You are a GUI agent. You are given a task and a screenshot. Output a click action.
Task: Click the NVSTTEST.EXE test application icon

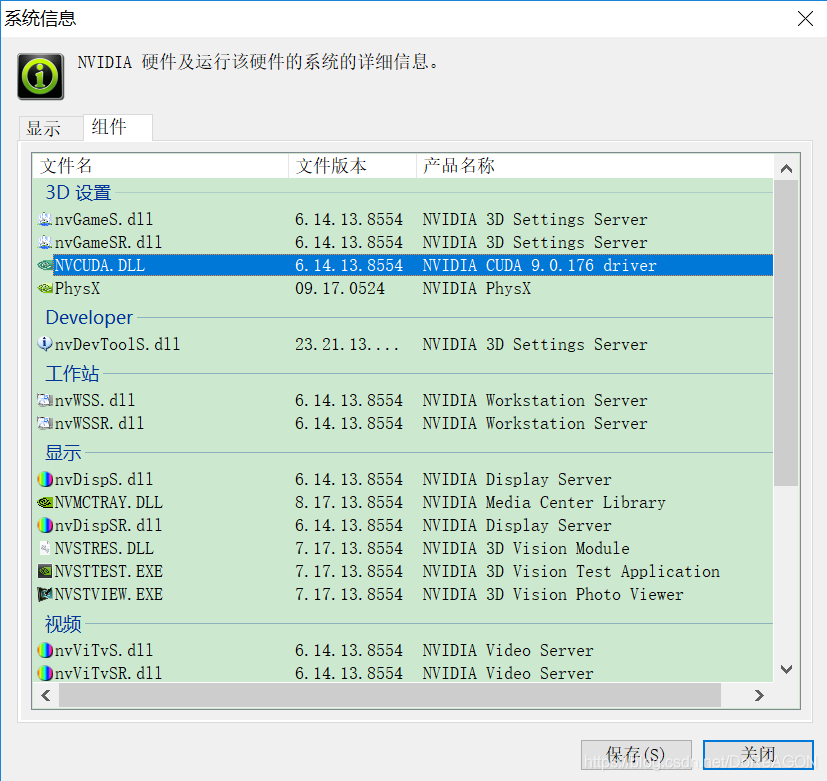(45, 571)
